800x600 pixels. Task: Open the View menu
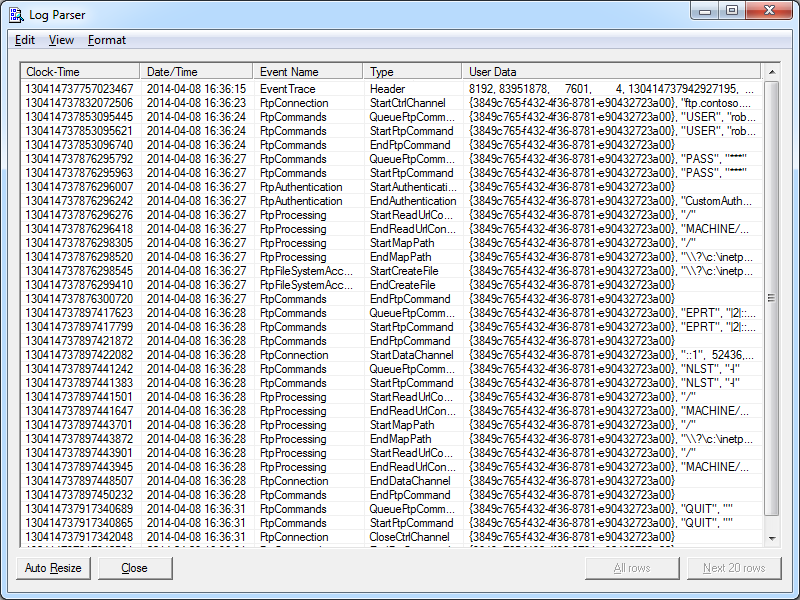(61, 40)
